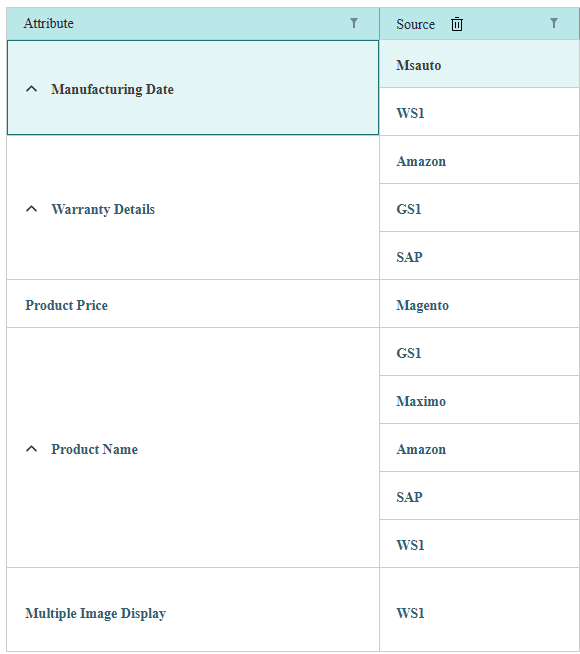Select WS1 for Multiple Image Display
This screenshot has height=654, width=580.
479,610
